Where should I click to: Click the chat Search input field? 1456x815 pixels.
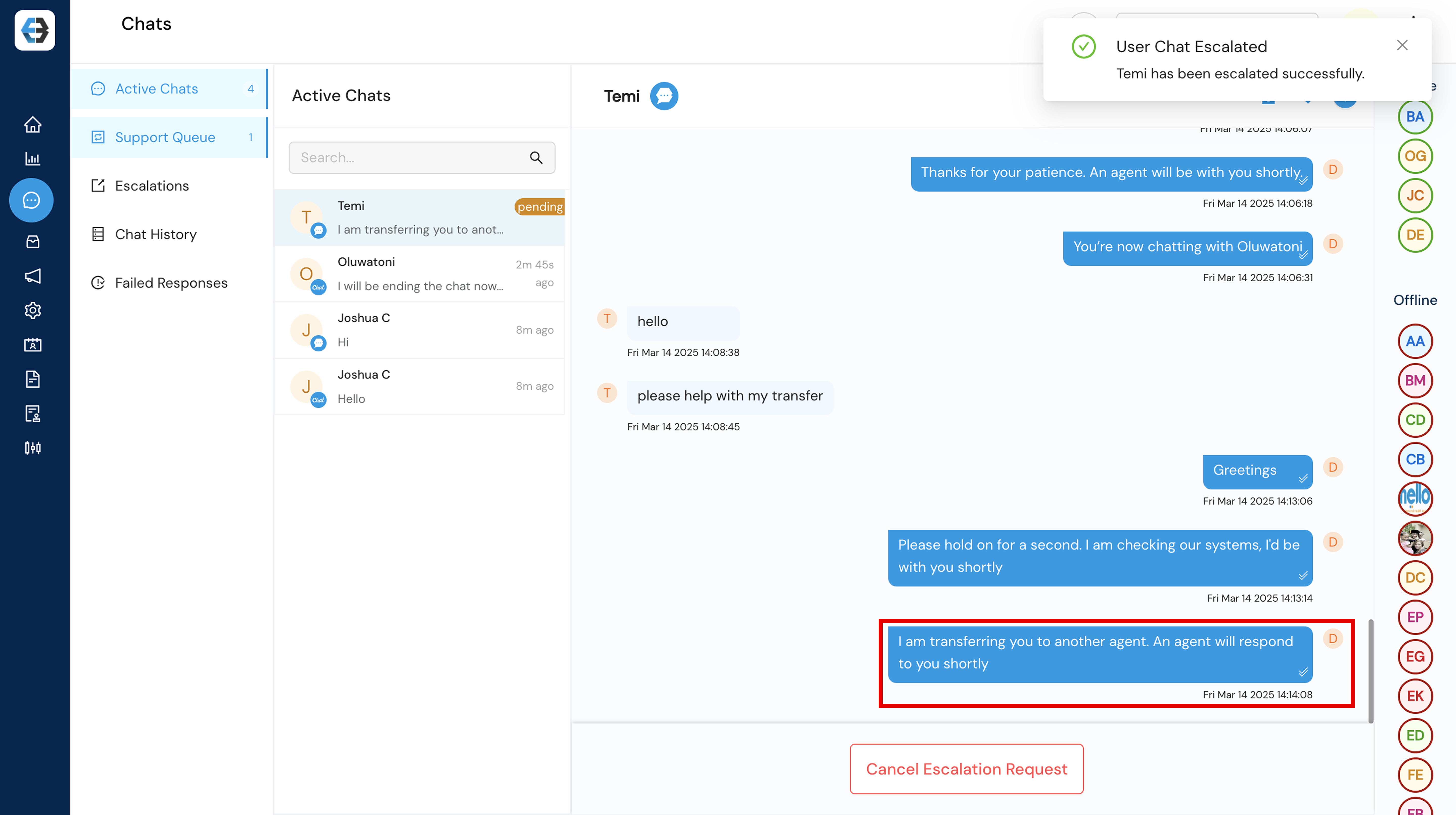coord(422,158)
